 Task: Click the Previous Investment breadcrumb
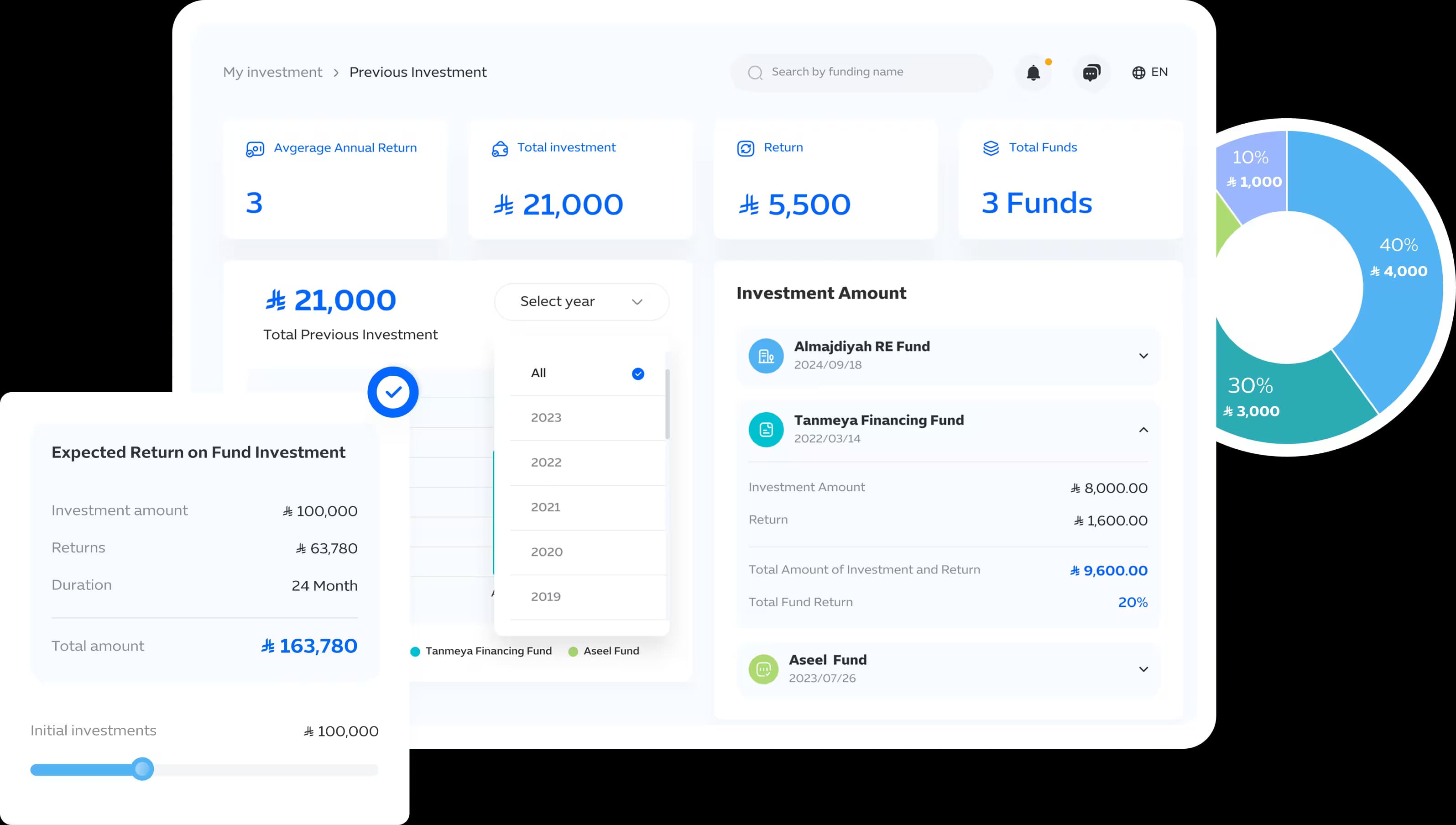click(418, 73)
